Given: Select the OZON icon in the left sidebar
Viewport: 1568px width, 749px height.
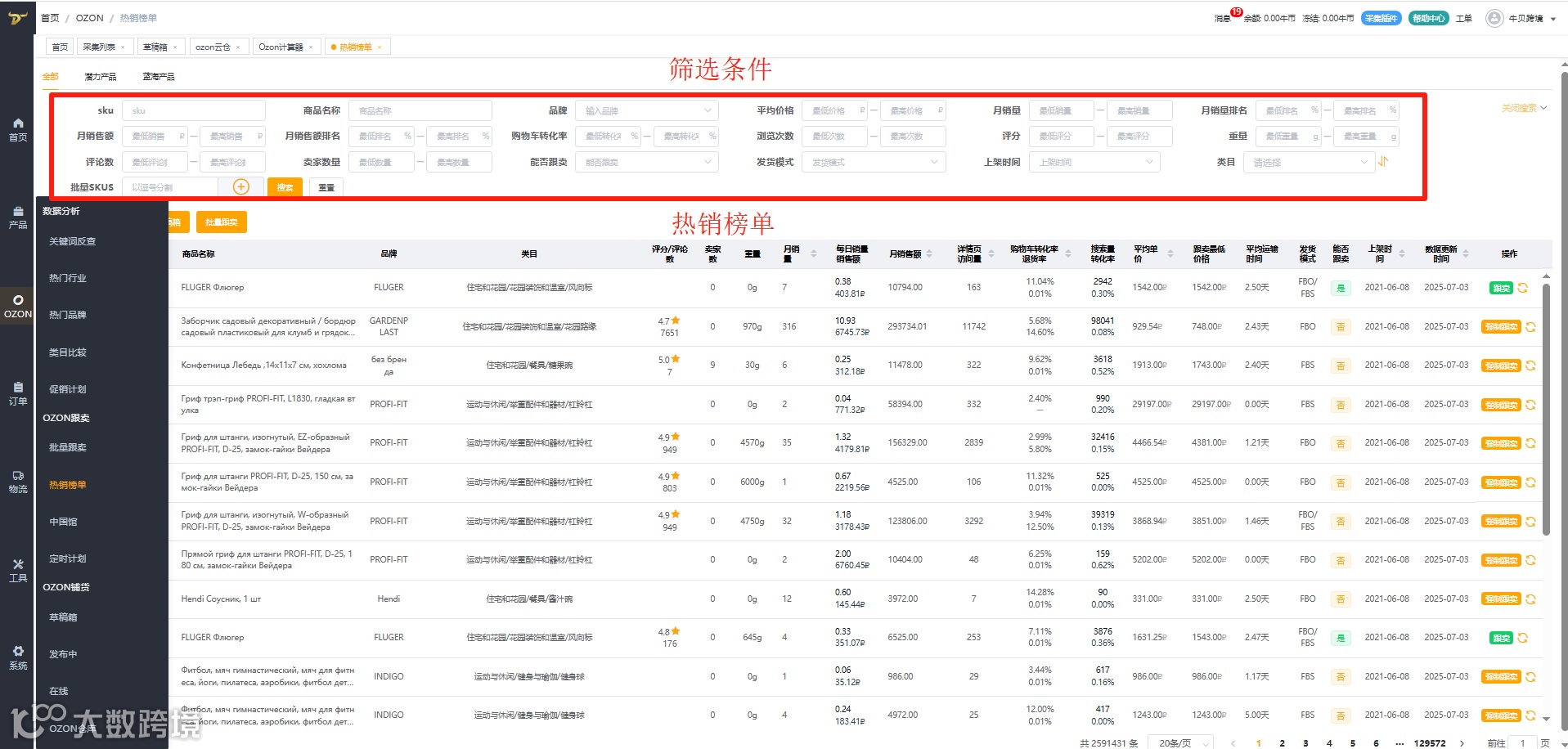Looking at the screenshot, I should click(18, 307).
